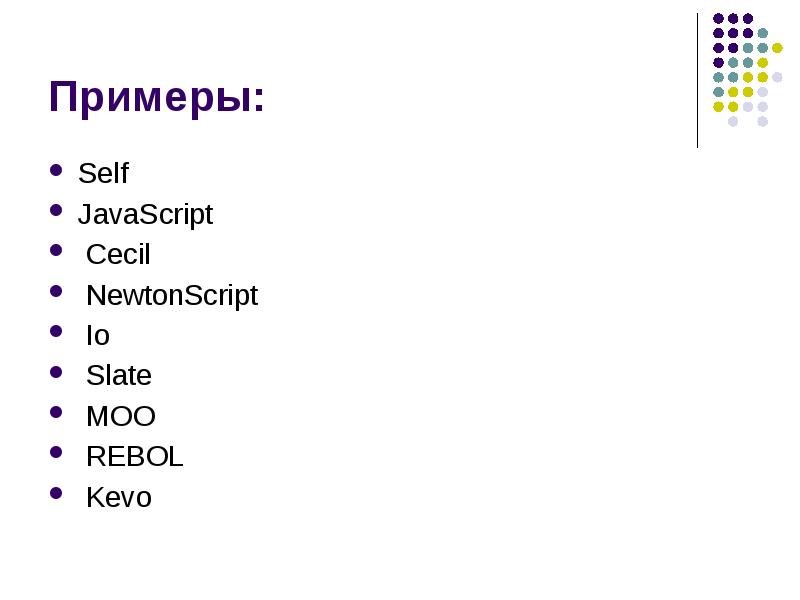Select the "Cecil" list entry
Screen dimensions: 800x600
click(x=118, y=255)
